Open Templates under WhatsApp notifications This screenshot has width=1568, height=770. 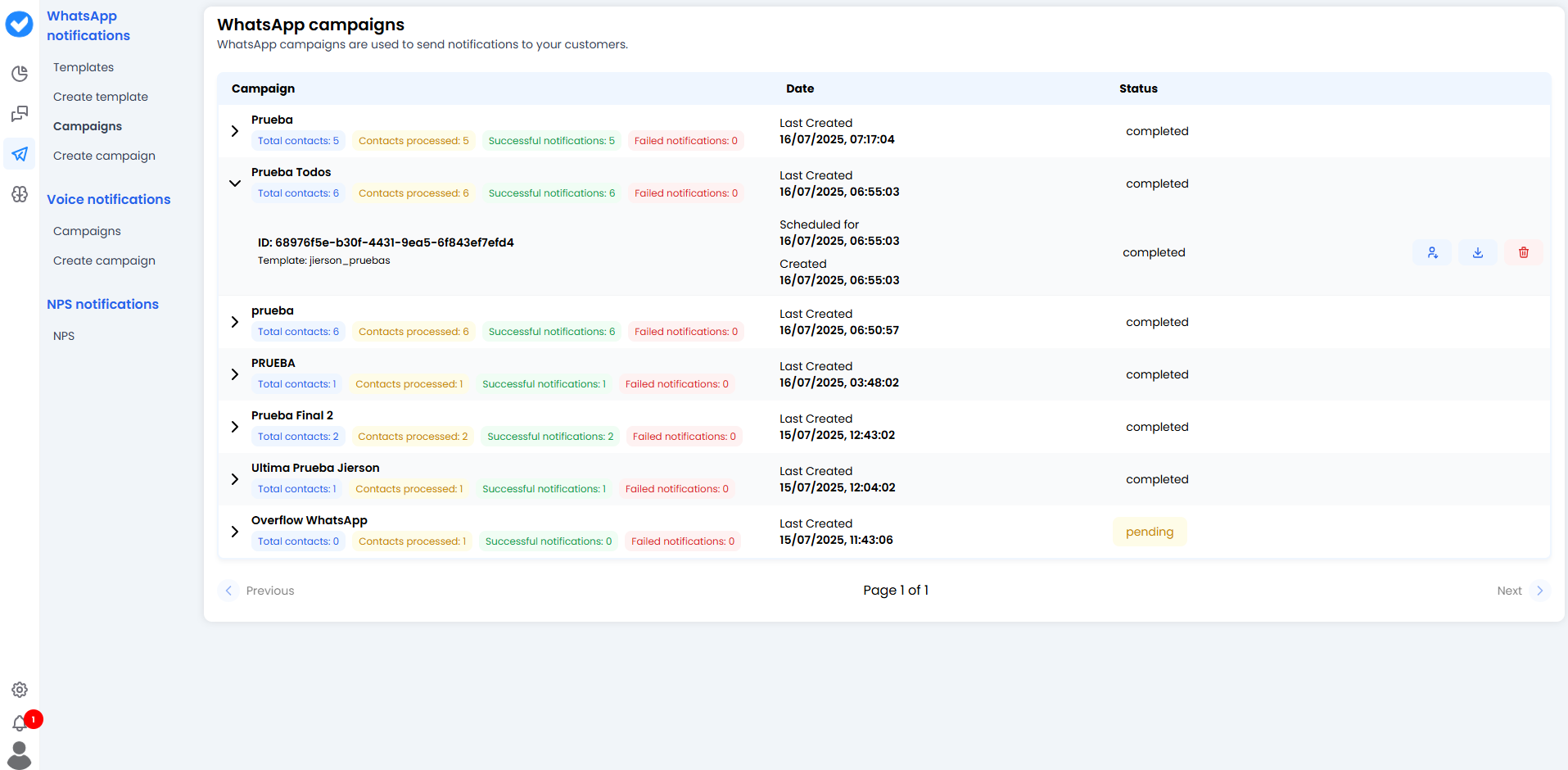click(x=84, y=67)
